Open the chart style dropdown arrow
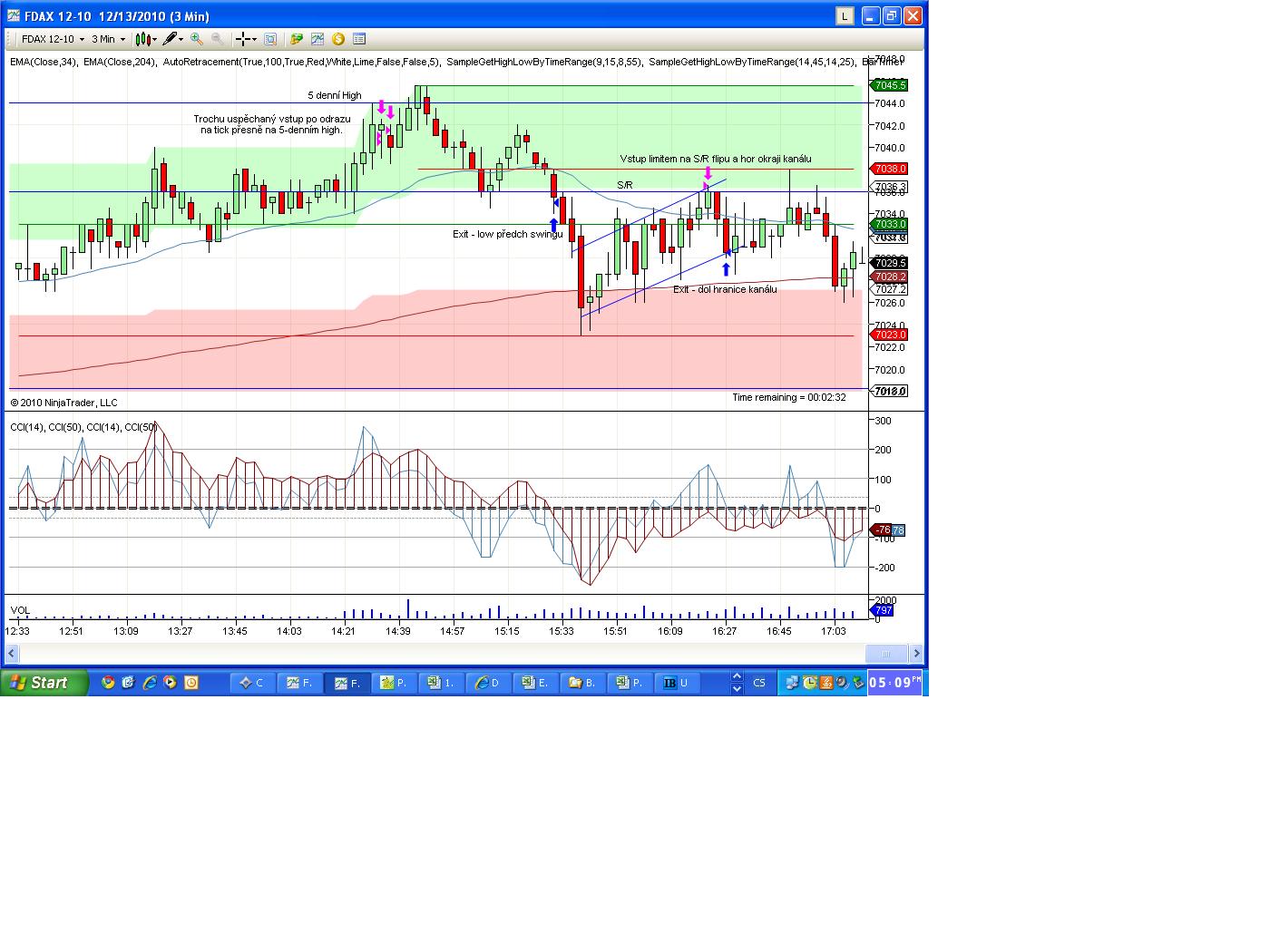1270x952 pixels. point(155,39)
